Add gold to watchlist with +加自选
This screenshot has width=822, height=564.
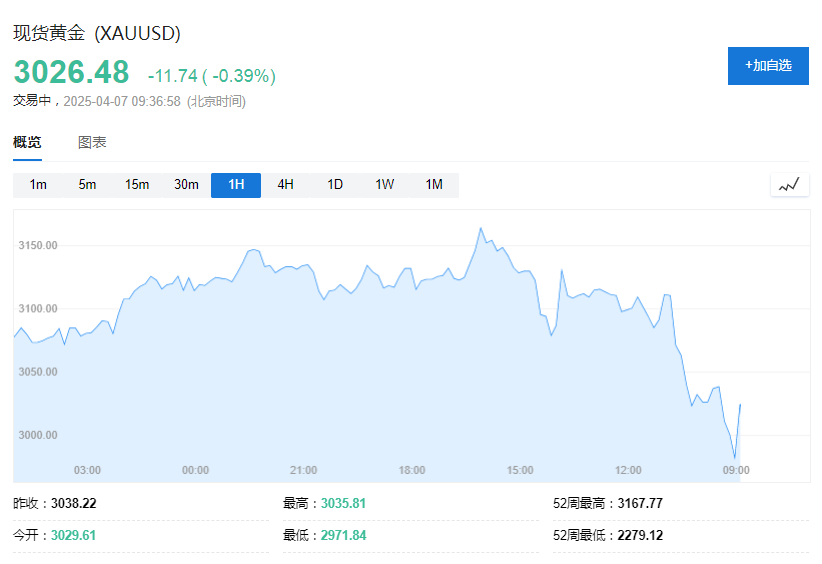(768, 65)
